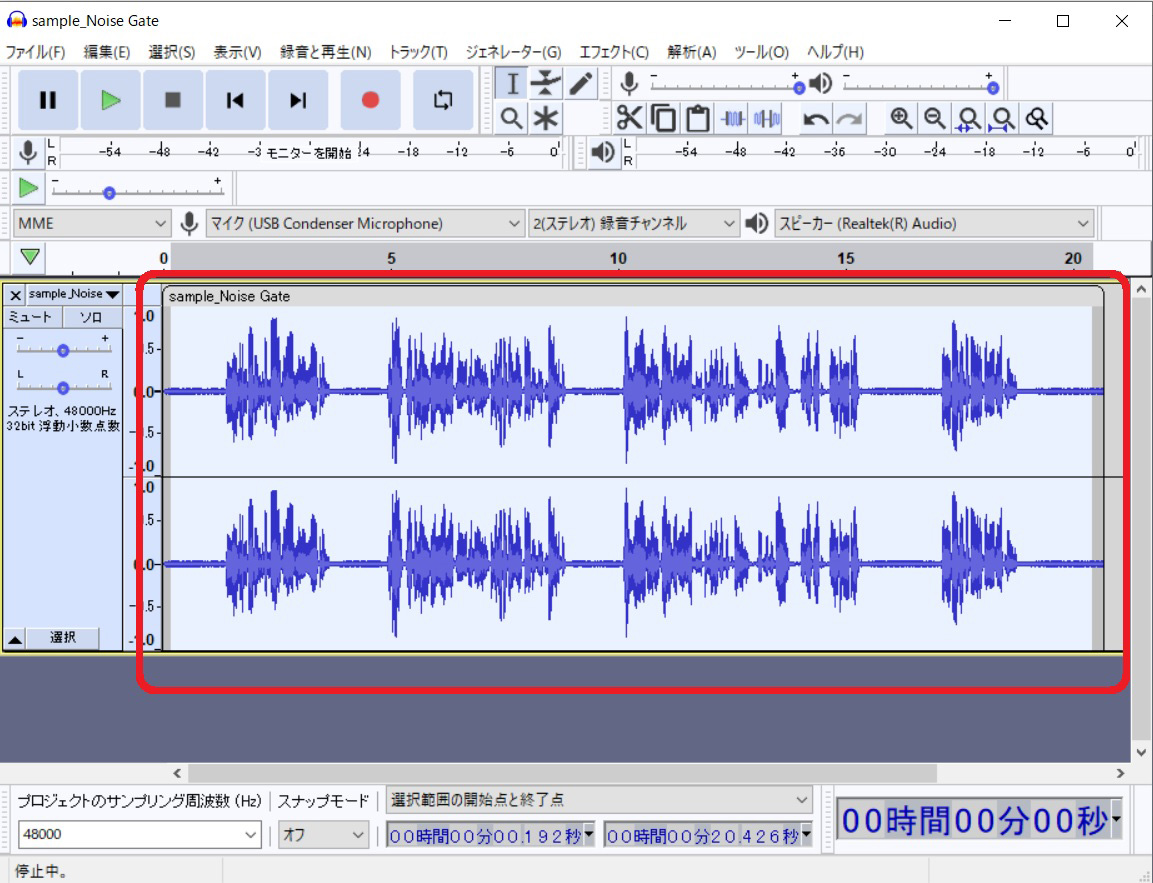Open the ファイル(F) menu
The width and height of the screenshot is (1153, 883).
[x=35, y=52]
